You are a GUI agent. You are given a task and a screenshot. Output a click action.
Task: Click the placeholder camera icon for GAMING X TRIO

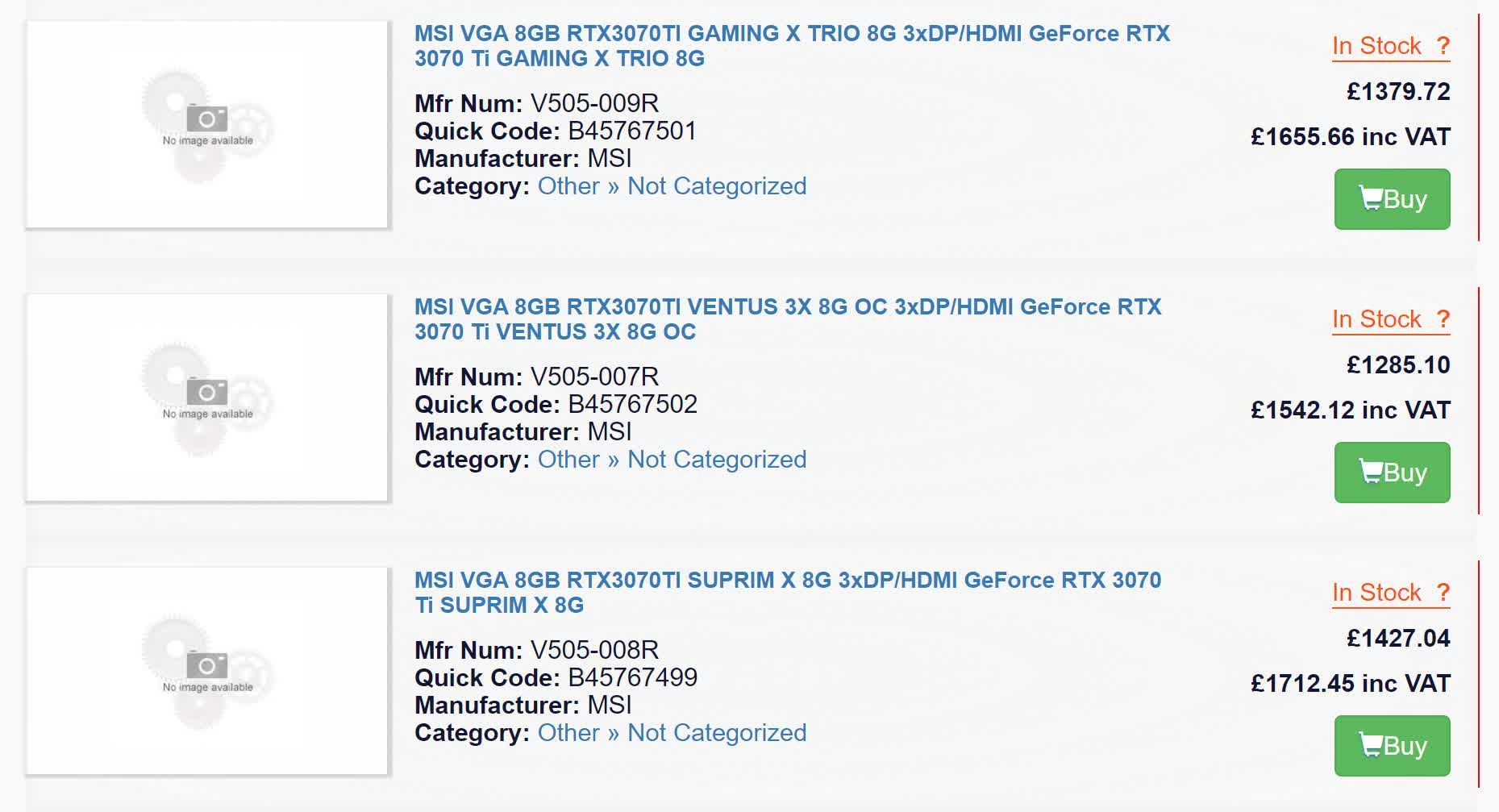[x=207, y=119]
